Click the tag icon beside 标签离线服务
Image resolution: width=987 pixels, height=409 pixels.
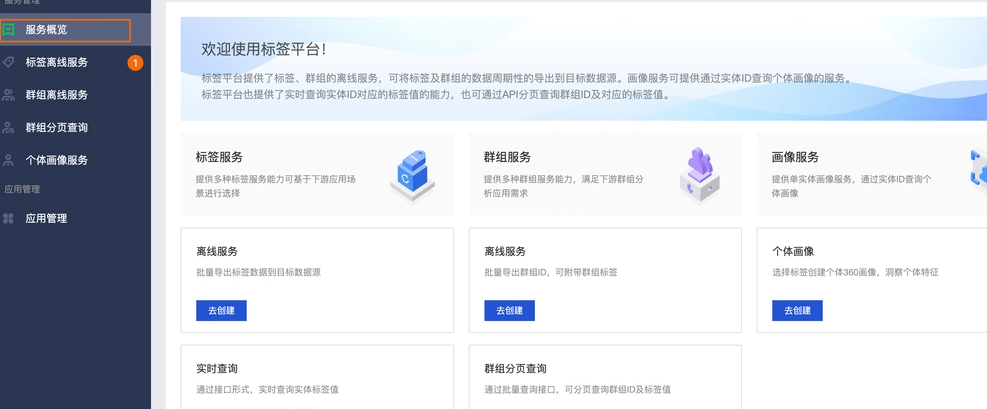pos(8,62)
